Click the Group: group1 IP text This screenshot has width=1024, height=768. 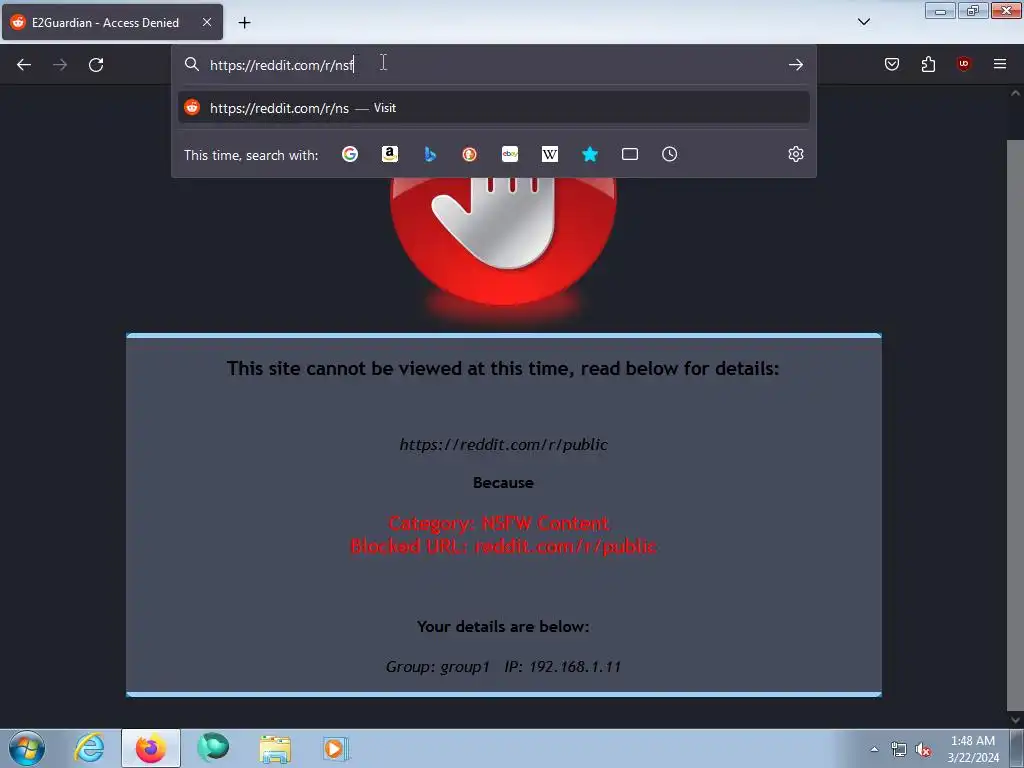(504, 667)
